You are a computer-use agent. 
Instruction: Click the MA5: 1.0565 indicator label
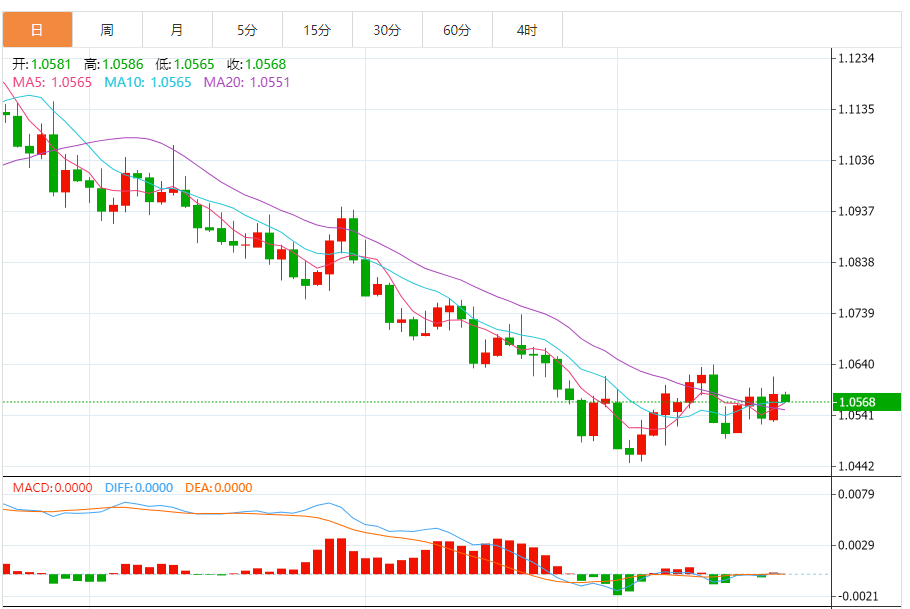pos(52,82)
